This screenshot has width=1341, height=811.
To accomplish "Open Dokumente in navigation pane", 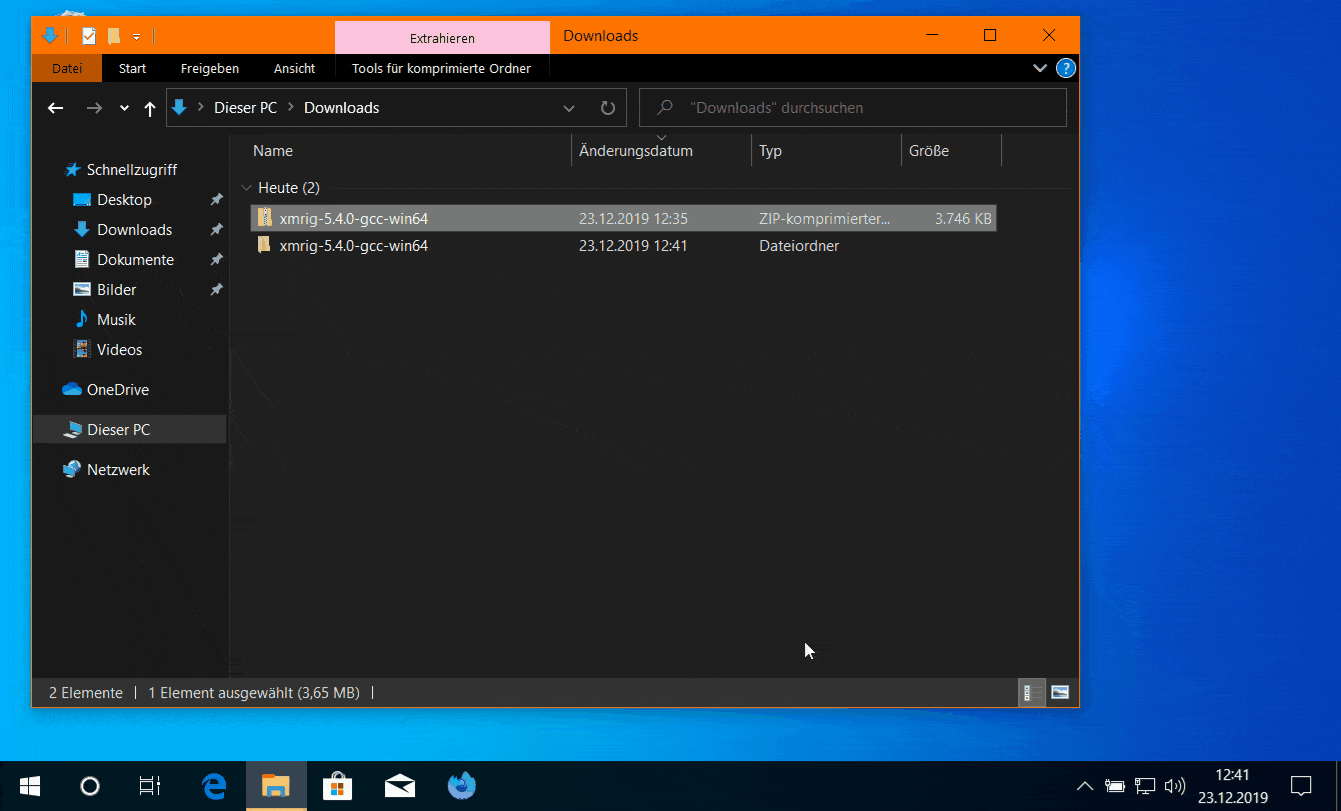I will 135,260.
